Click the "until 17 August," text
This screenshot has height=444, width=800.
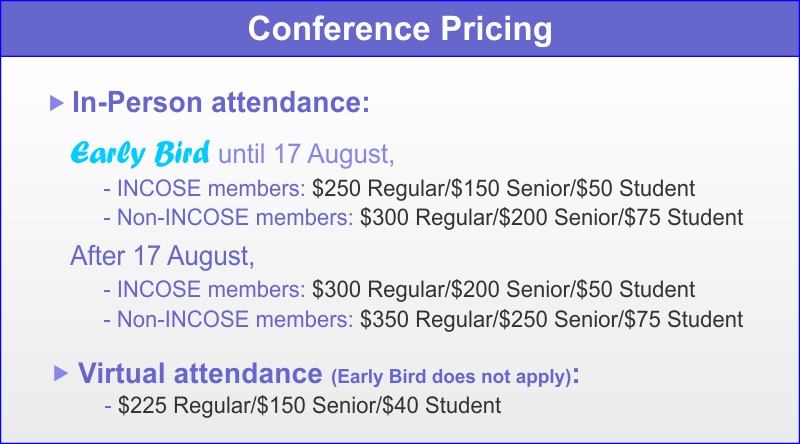(x=306, y=154)
